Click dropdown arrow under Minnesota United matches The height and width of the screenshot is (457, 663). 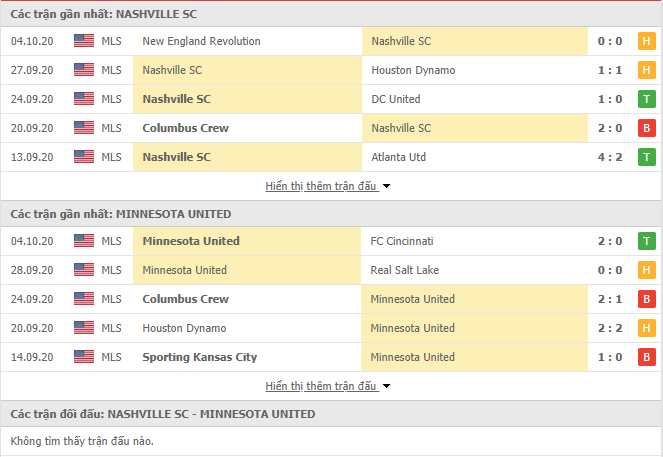[386, 386]
